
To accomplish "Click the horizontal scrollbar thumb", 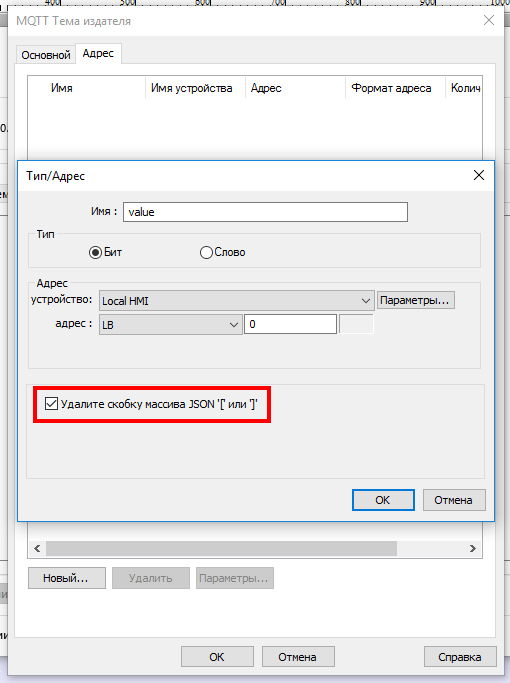I will pyautogui.click(x=221, y=548).
